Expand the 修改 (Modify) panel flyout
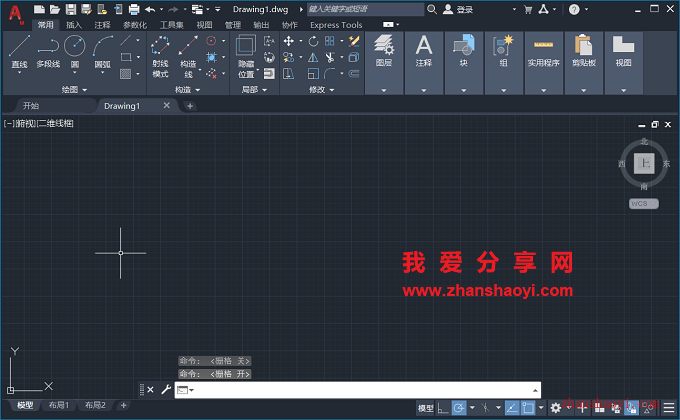 [321, 89]
